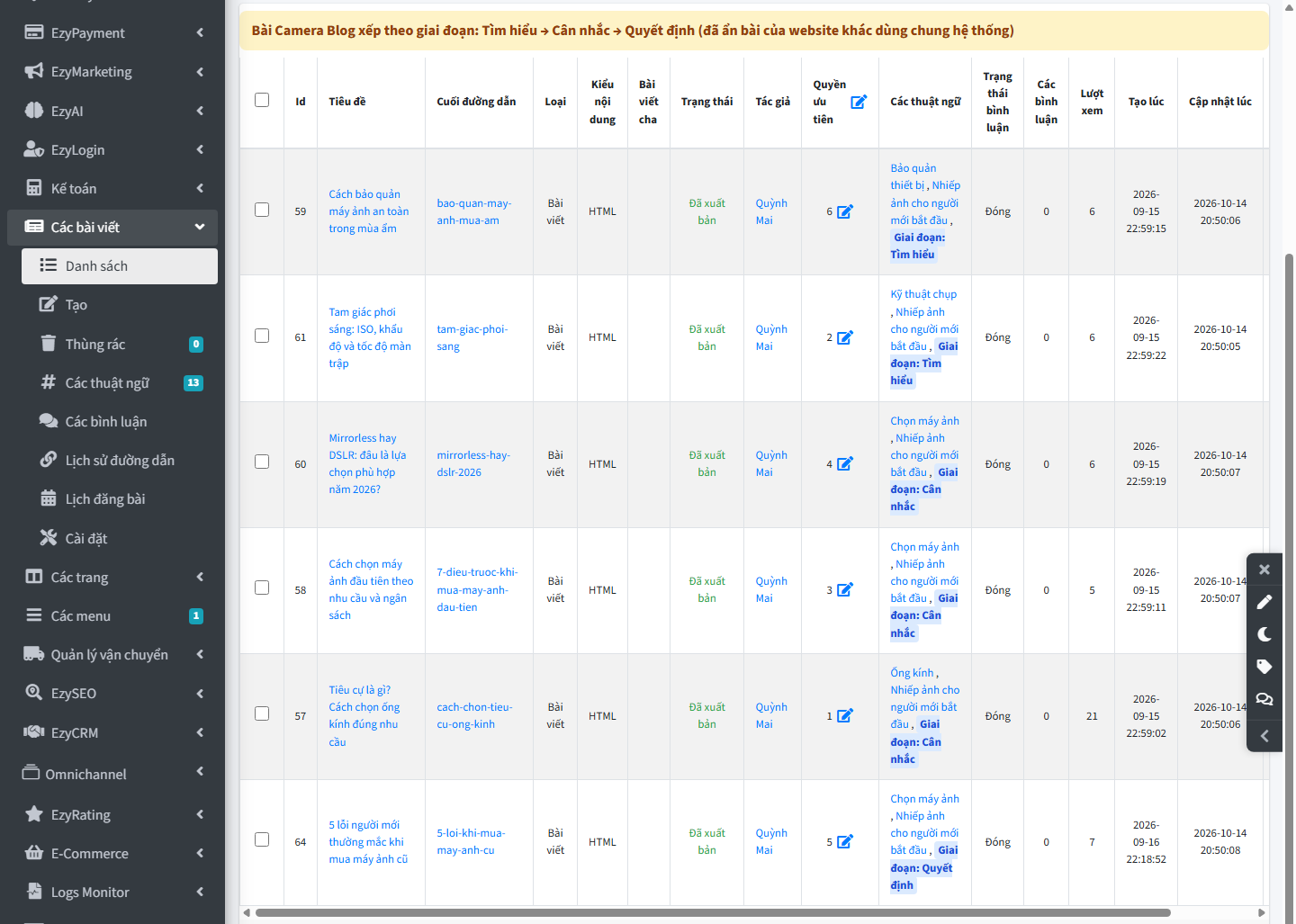The width and height of the screenshot is (1296, 924).
Task: Check the box for article 59
Action: (x=262, y=210)
